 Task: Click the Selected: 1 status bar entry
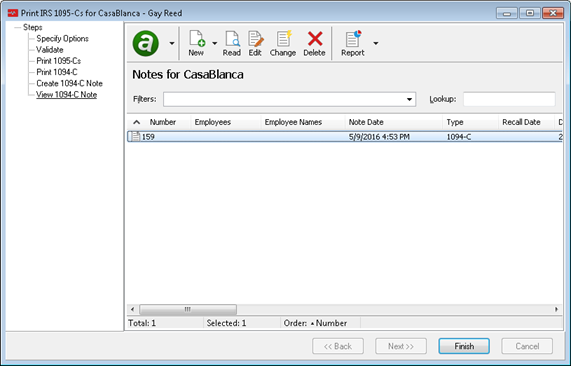pos(227,323)
